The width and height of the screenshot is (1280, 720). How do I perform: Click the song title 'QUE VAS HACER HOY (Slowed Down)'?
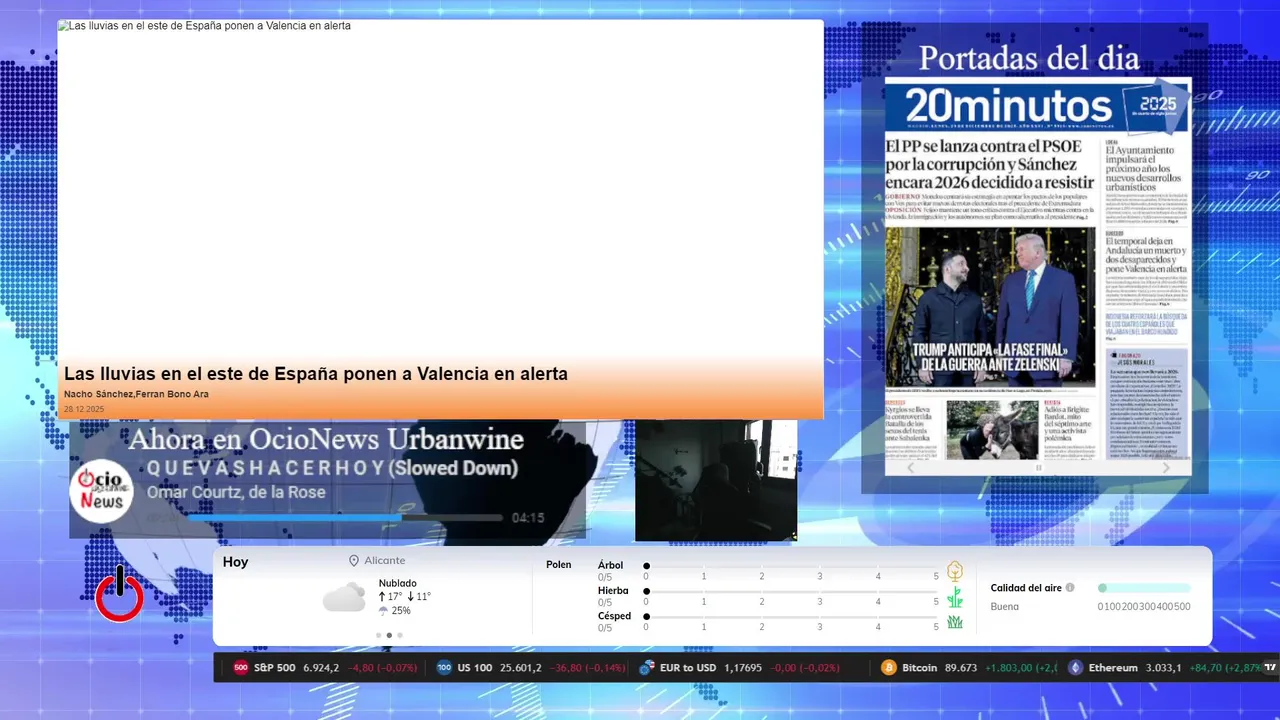click(x=332, y=468)
